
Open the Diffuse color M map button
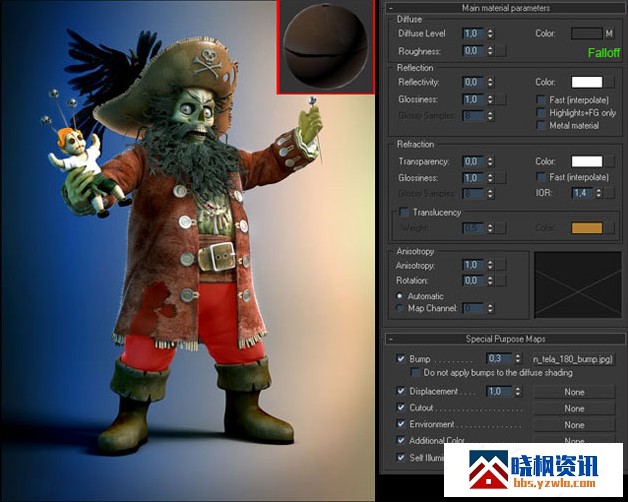point(609,33)
